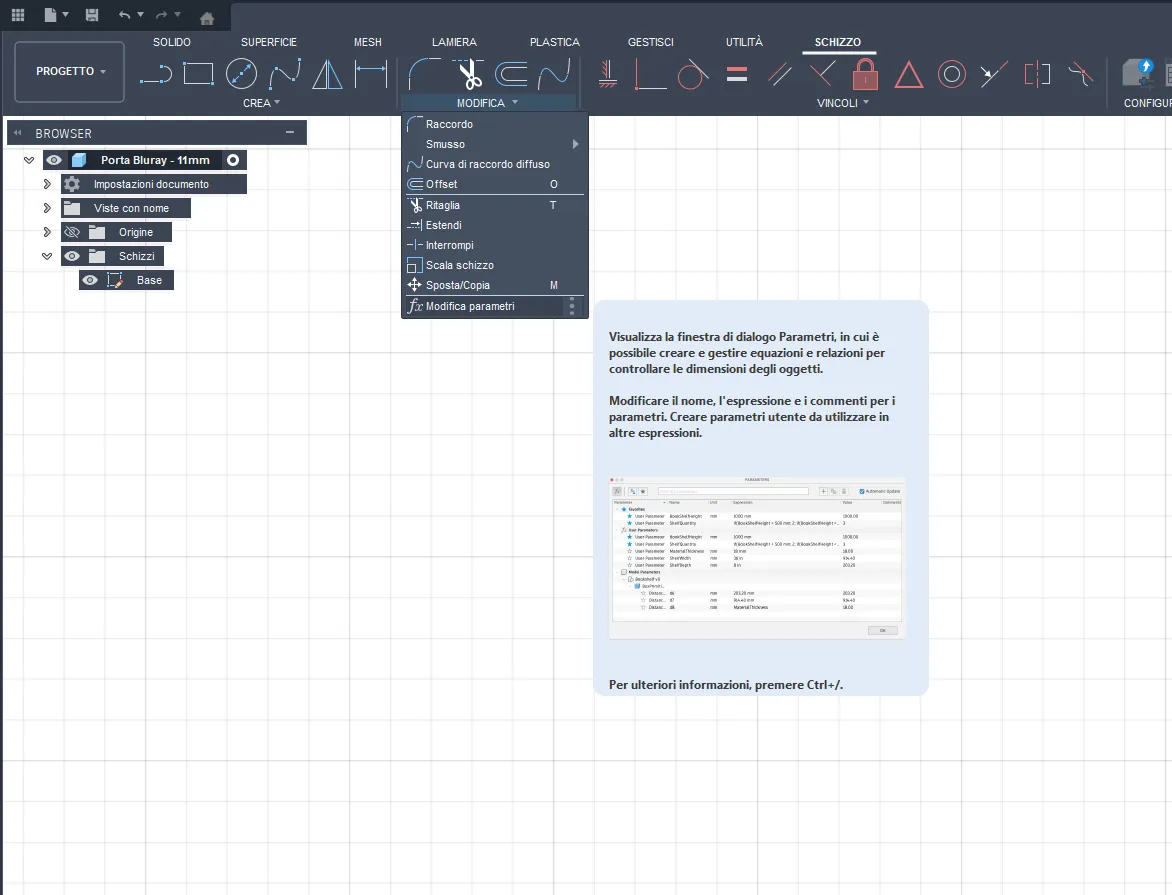Expand the Smusso submenu arrow
The height and width of the screenshot is (895, 1172).
click(576, 144)
